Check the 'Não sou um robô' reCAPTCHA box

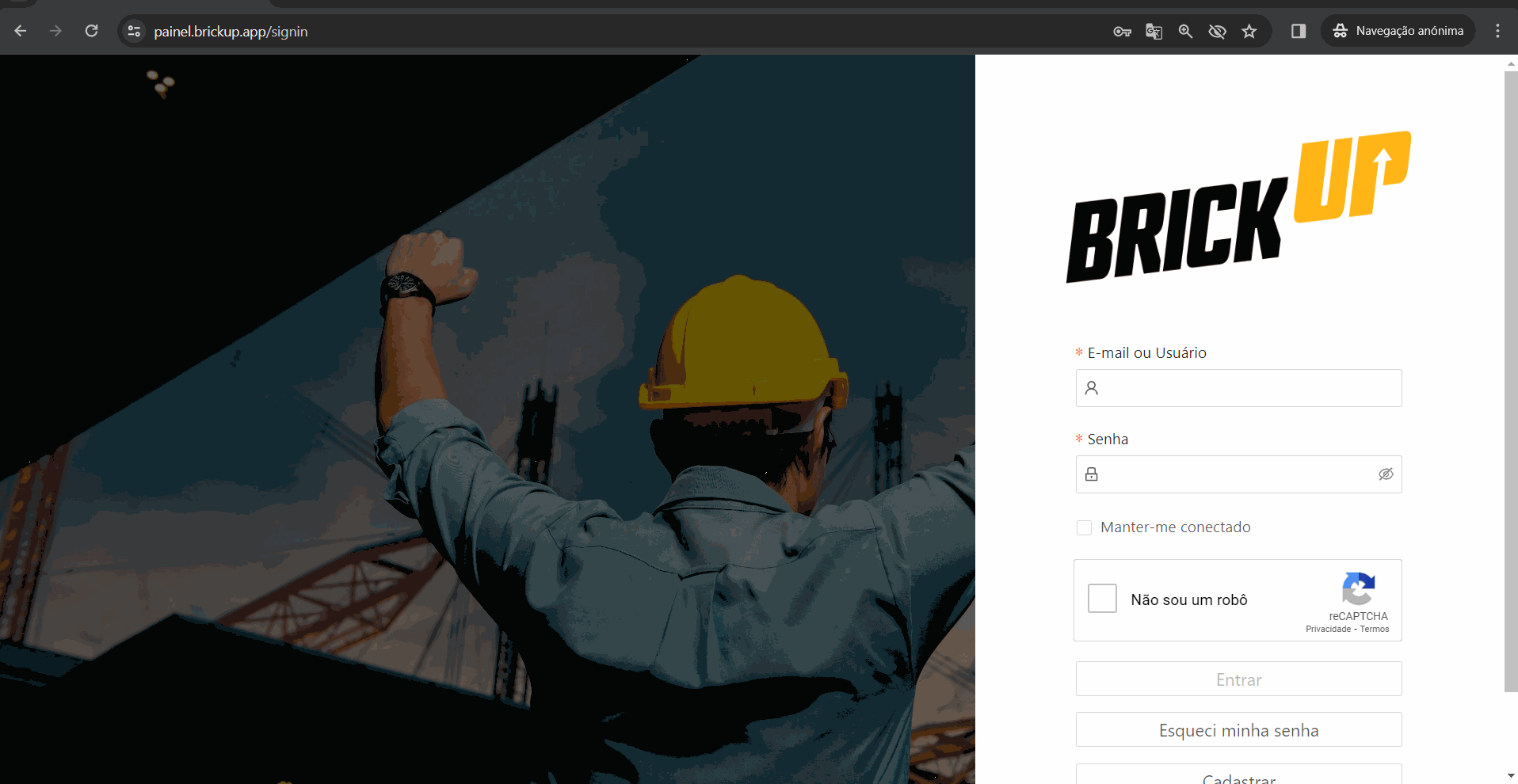(x=1102, y=599)
